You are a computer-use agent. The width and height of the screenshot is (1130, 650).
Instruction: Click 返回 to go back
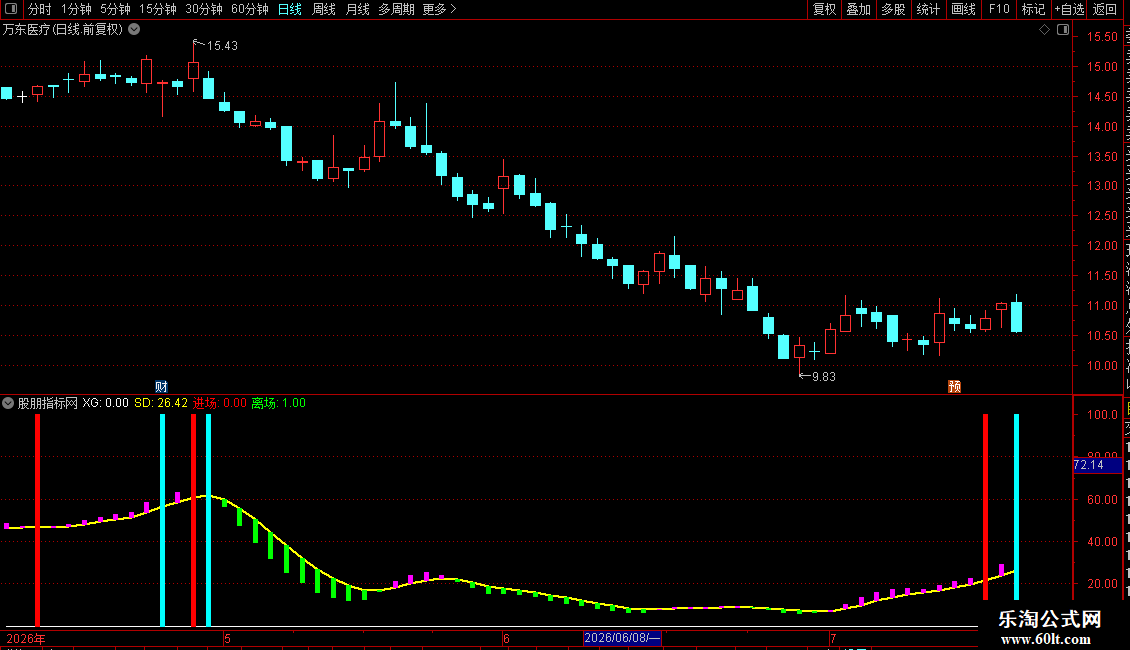(1105, 9)
